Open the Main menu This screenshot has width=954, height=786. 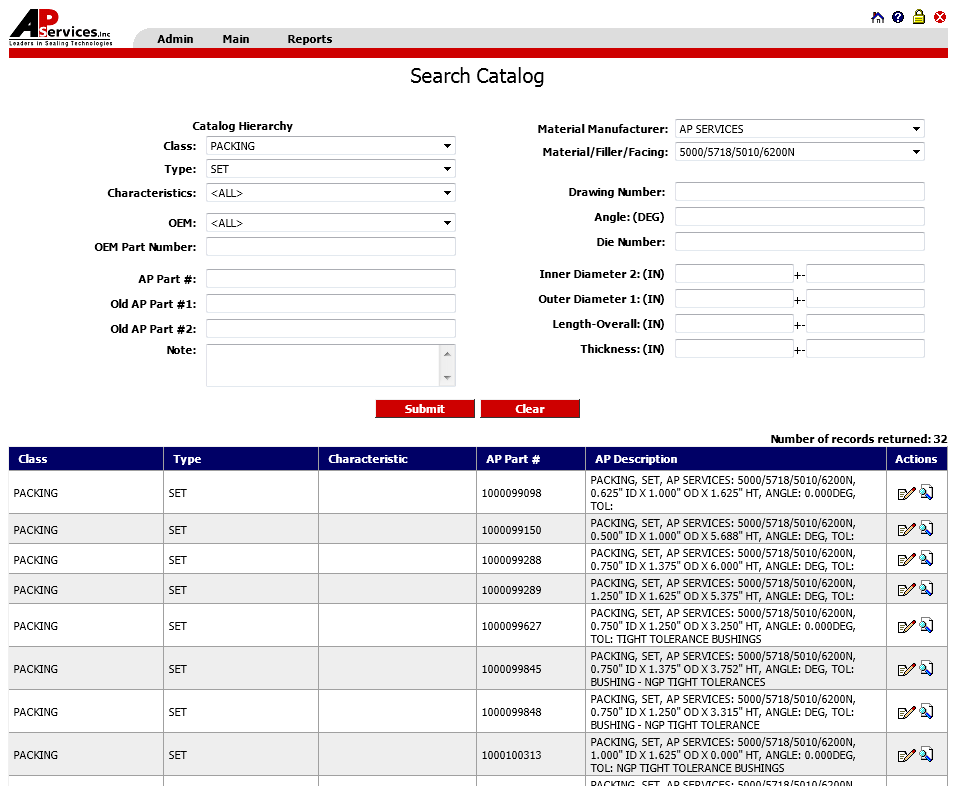click(x=235, y=39)
